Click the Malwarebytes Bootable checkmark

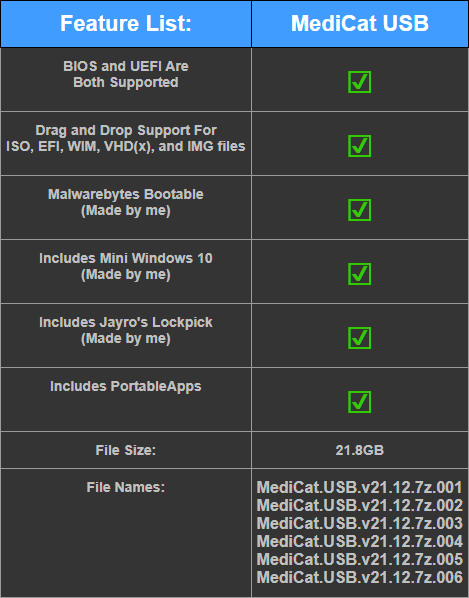(359, 210)
